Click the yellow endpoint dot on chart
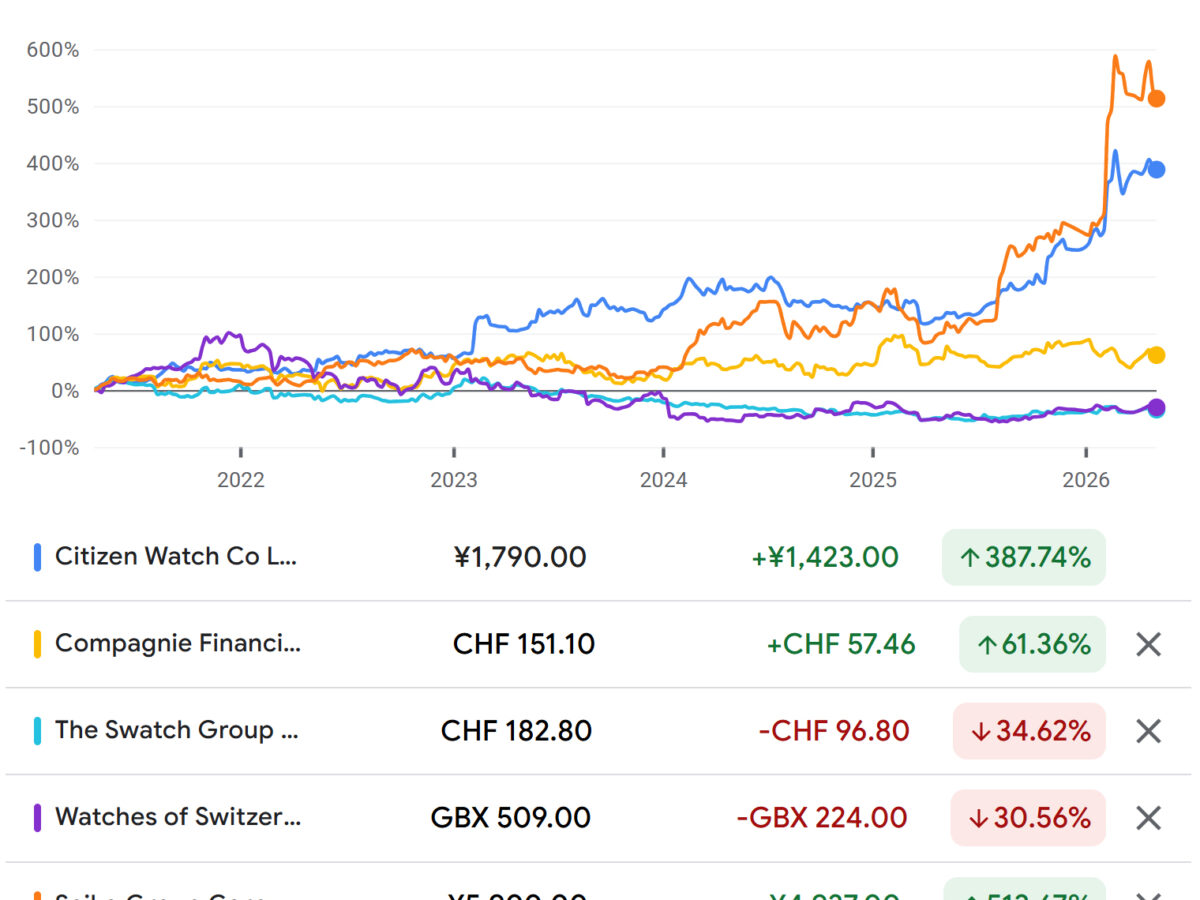The height and width of the screenshot is (900, 1200). click(x=1156, y=354)
